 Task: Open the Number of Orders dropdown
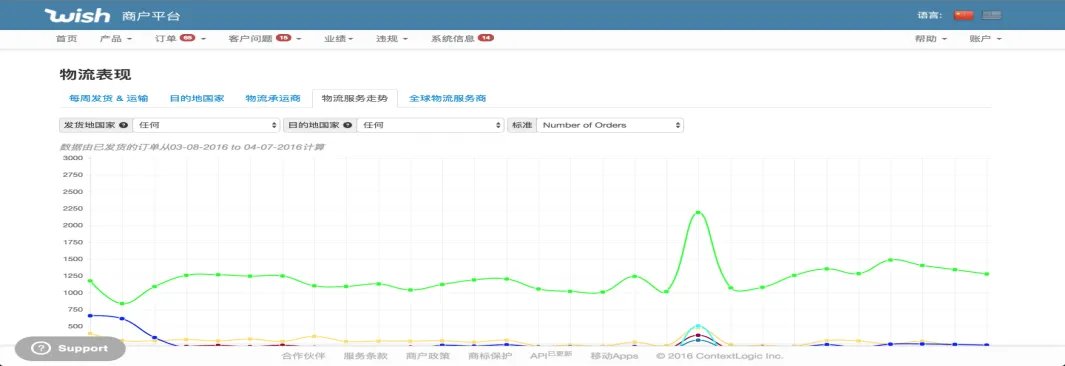[x=610, y=126]
